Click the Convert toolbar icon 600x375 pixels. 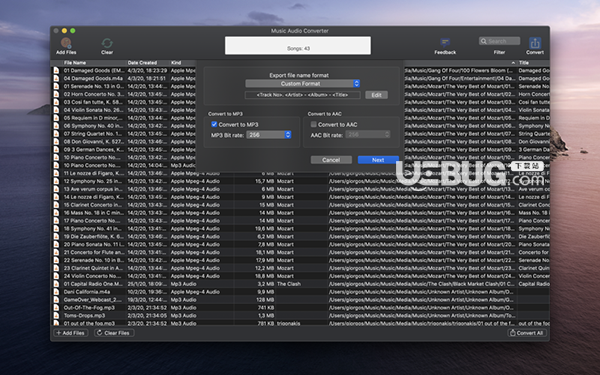[x=535, y=43]
